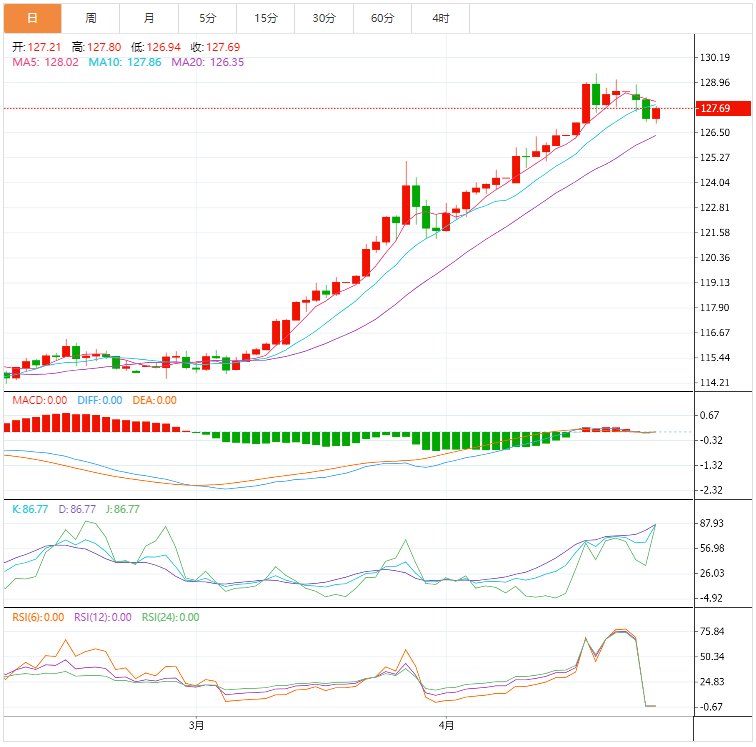This screenshot has width=756, height=747.
Task: Click the RSI(24) indicator label
Action: [170, 617]
